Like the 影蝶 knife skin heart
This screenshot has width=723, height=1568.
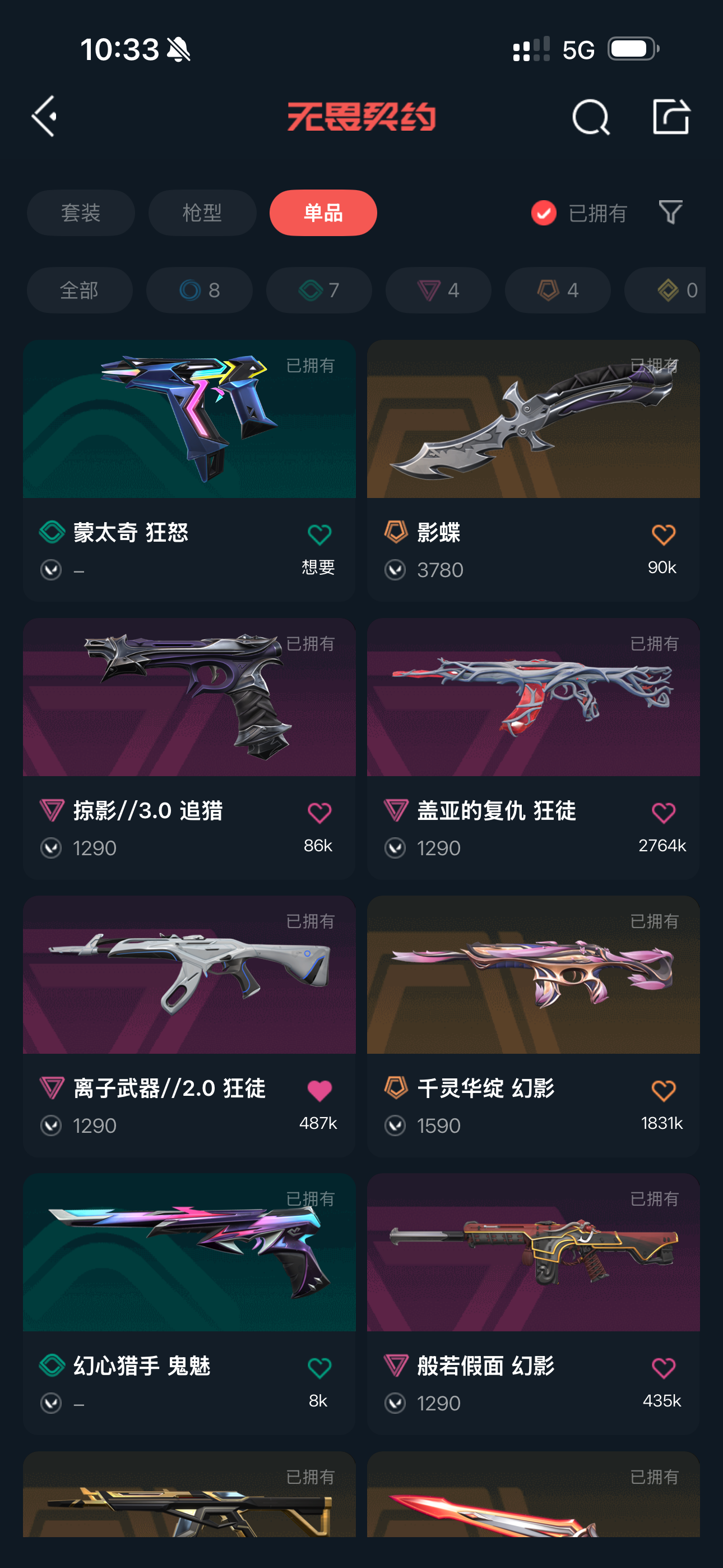click(x=664, y=534)
